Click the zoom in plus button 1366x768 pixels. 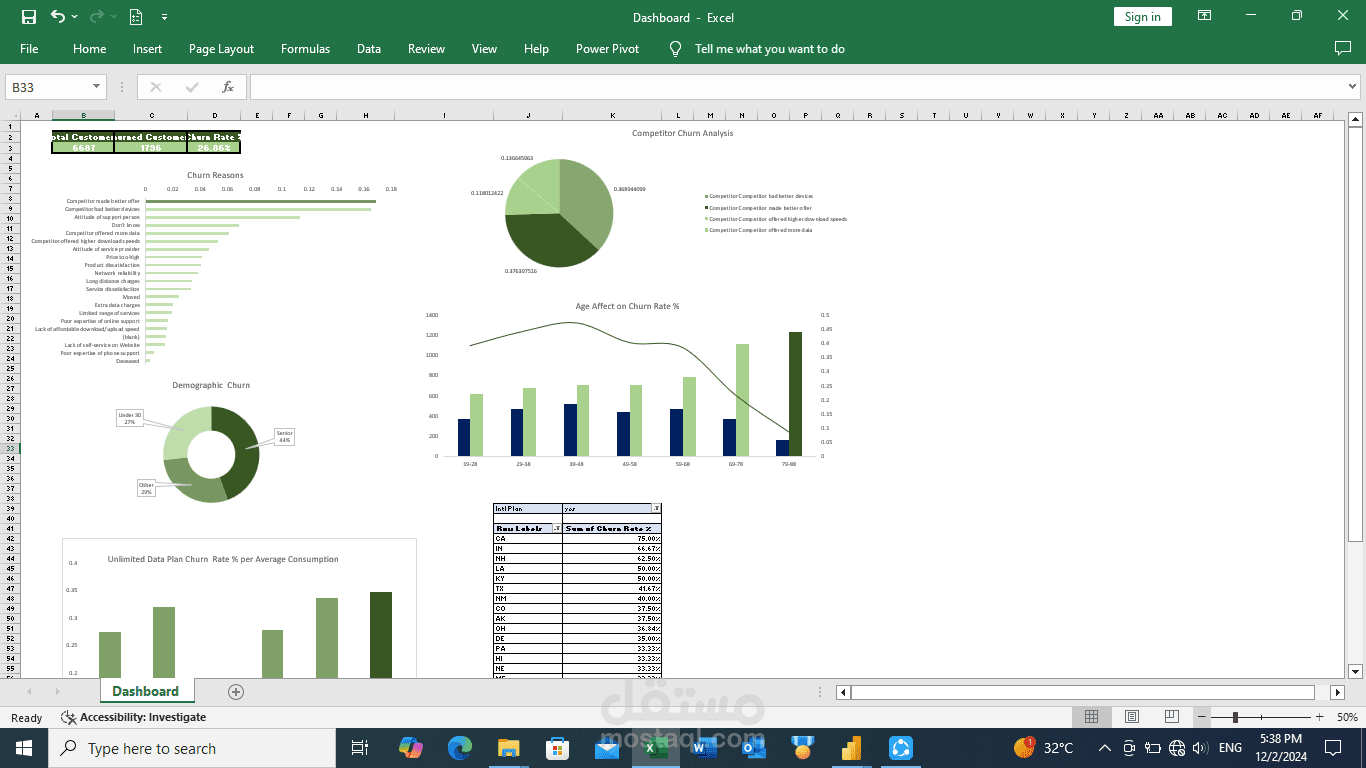[1320, 717]
